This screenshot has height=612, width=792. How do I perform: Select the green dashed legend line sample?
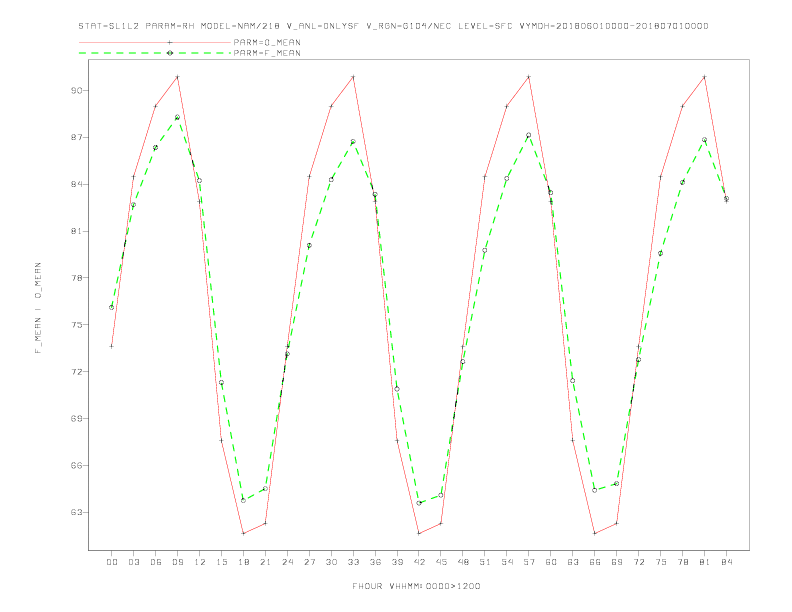(x=155, y=53)
